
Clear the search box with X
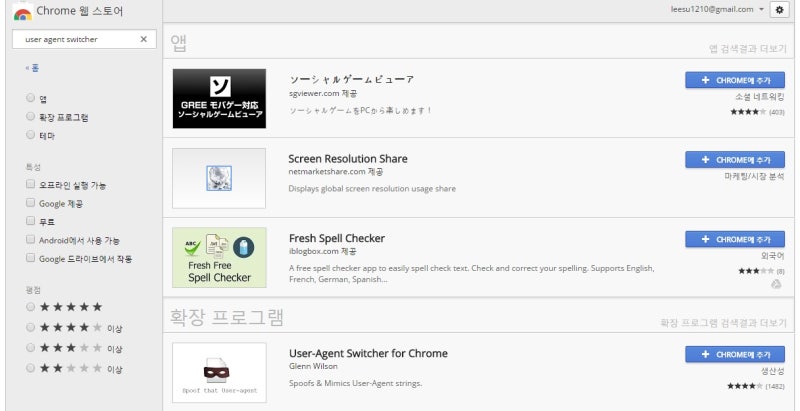pos(143,39)
